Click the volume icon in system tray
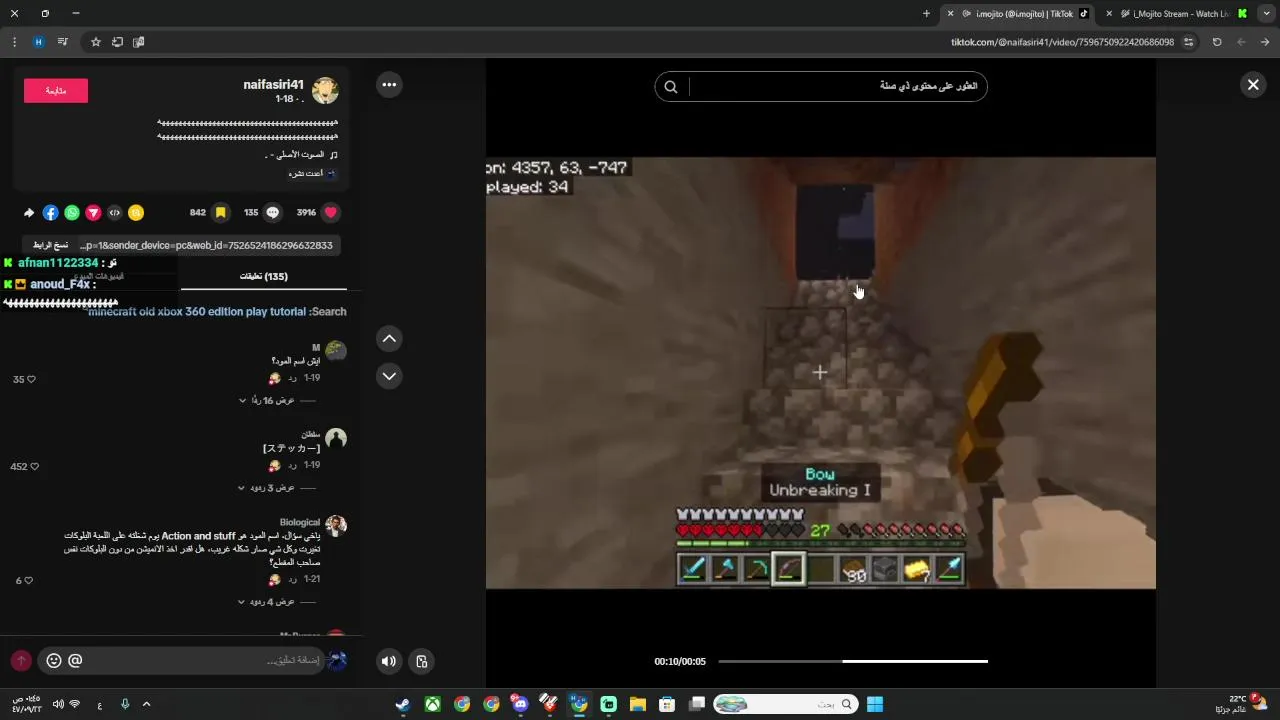Image resolution: width=1280 pixels, height=720 pixels. (58, 704)
